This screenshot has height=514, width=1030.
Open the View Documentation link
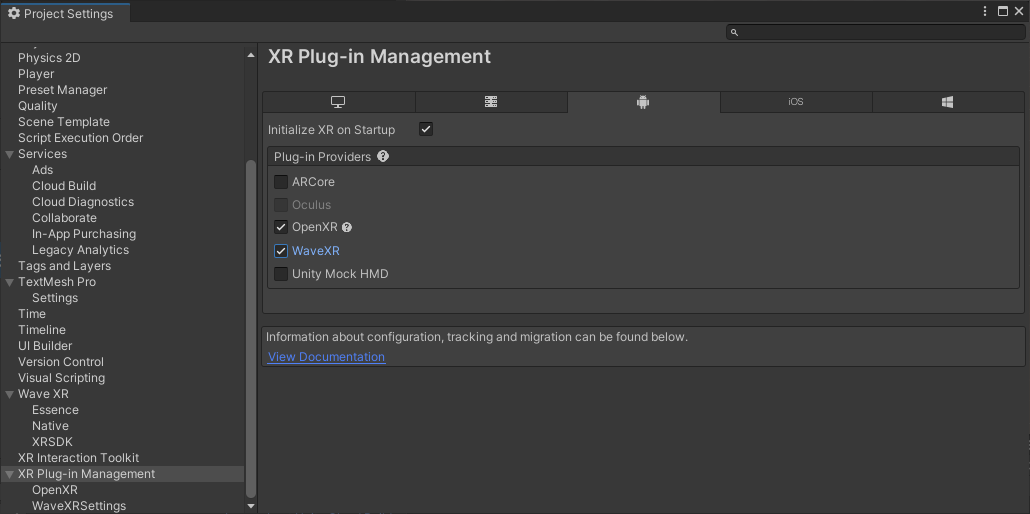point(326,357)
